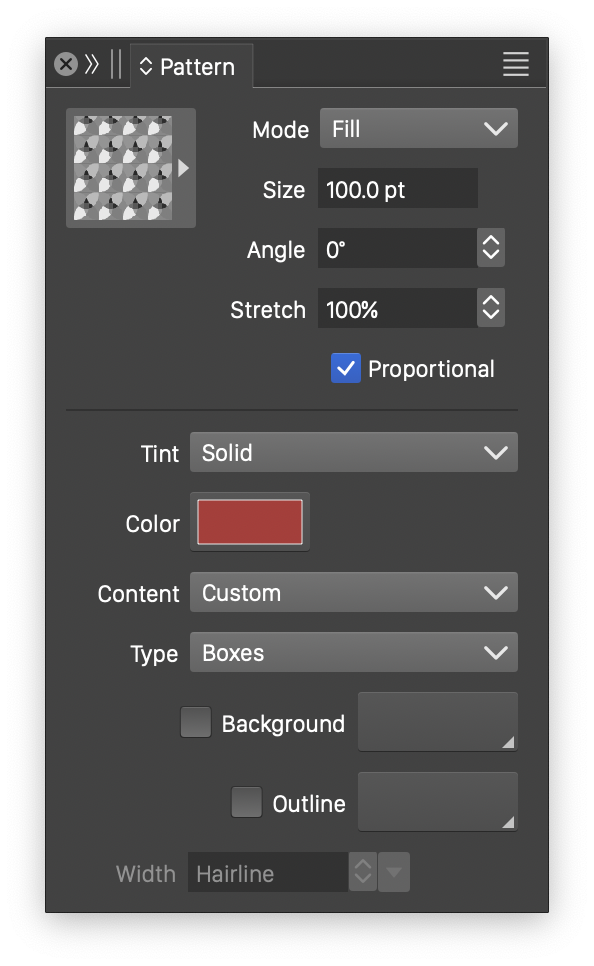This screenshot has width=594, height=966.
Task: Open the Tint dropdown set to Solid
Action: coord(354,452)
